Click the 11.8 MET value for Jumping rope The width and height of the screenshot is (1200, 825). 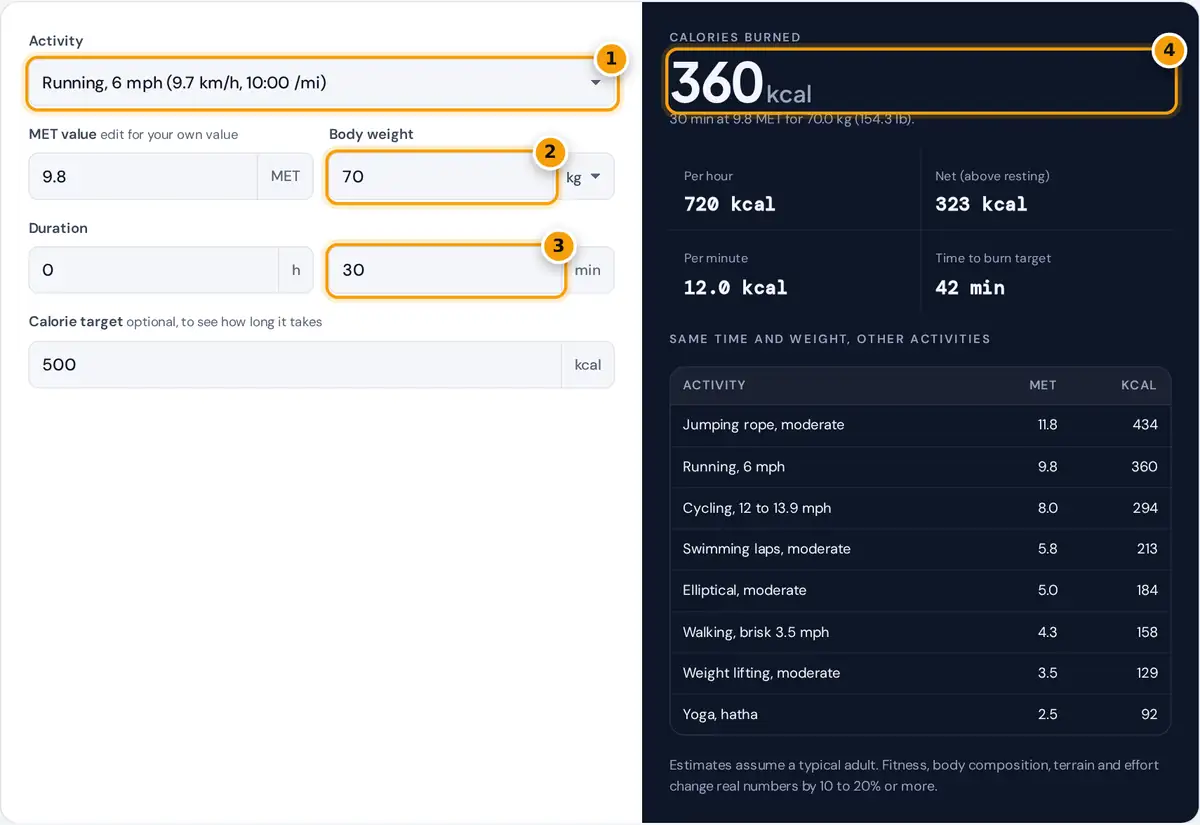tap(1047, 425)
